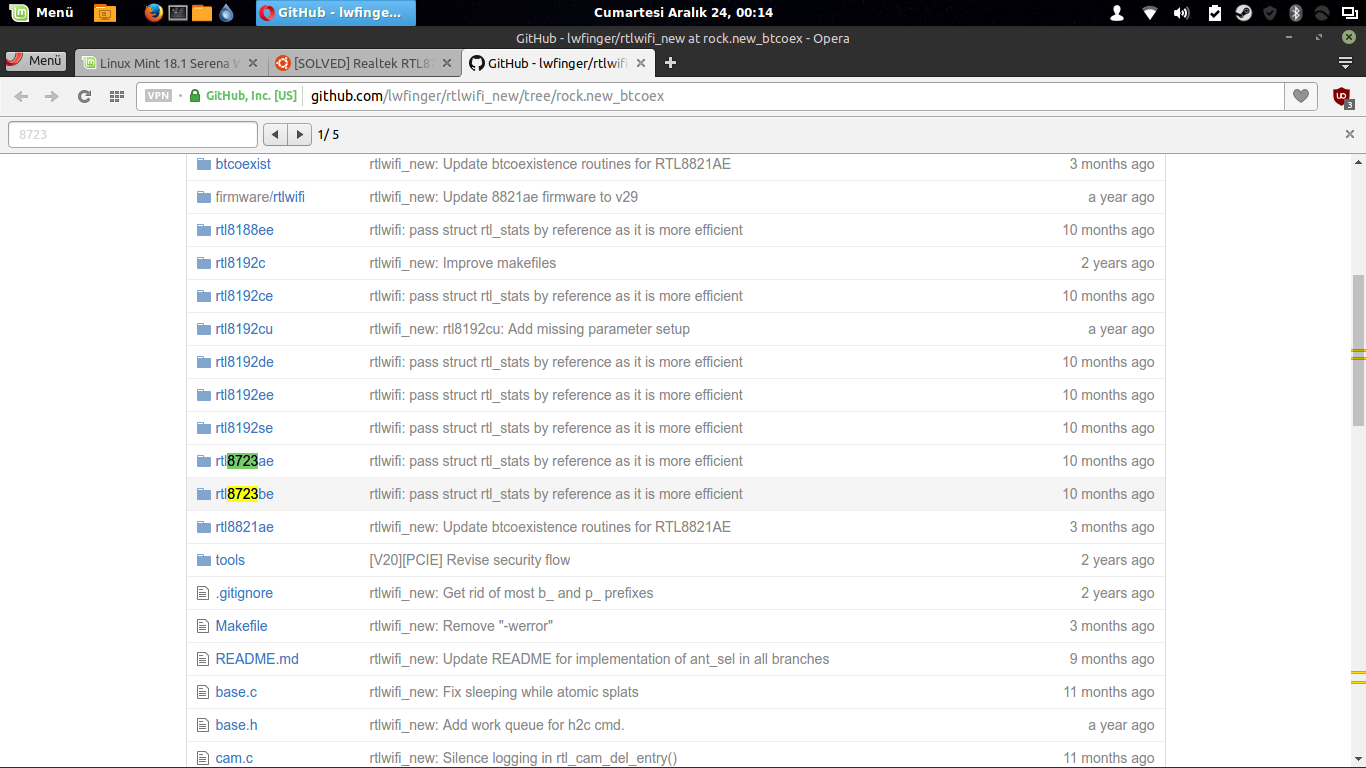1366x768 pixels.
Task: Open the btcoexist folder
Action: pos(243,164)
